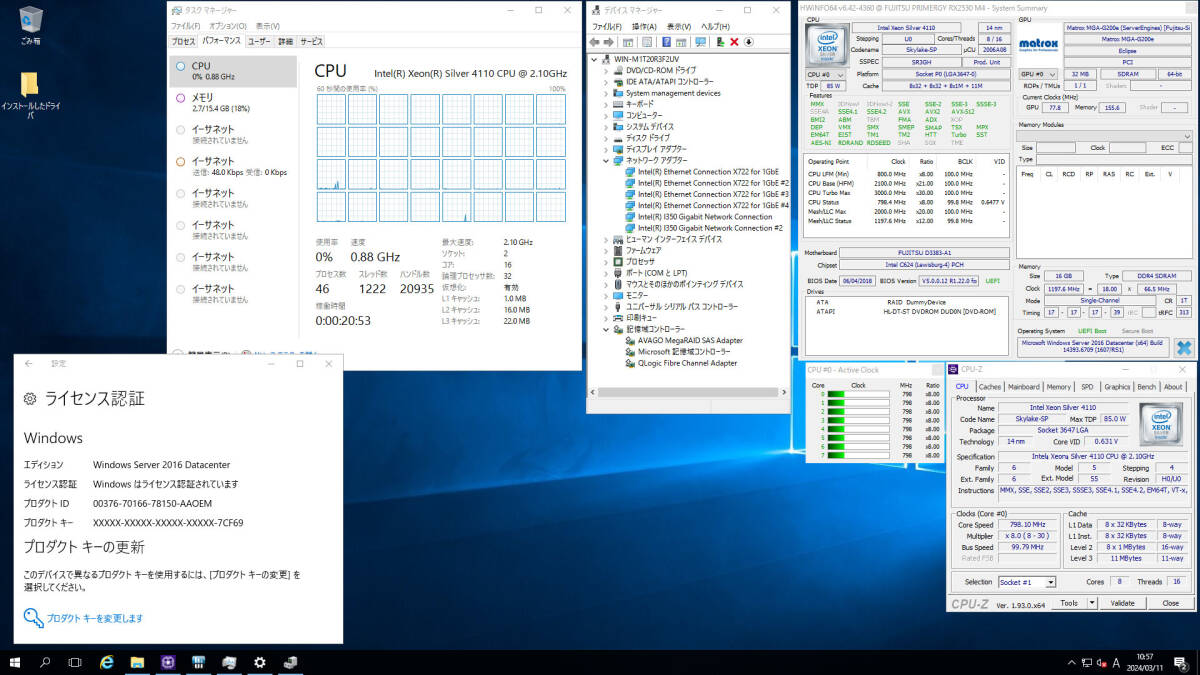Collapse the storage controllers tree node

[x=606, y=329]
